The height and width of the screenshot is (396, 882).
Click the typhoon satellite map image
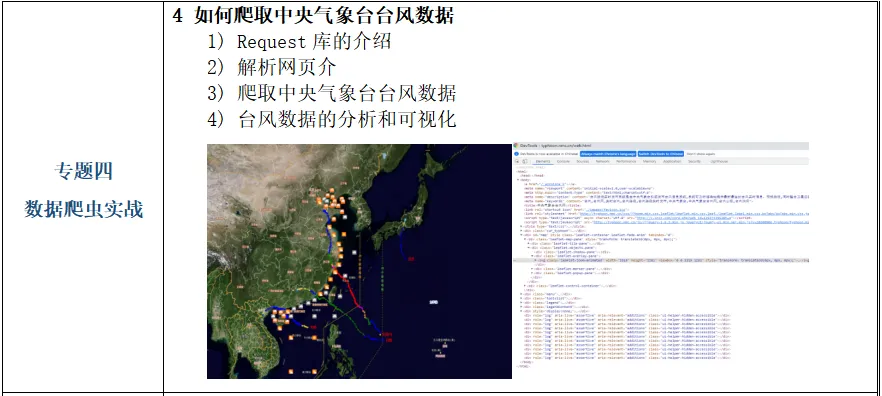[x=359, y=261]
